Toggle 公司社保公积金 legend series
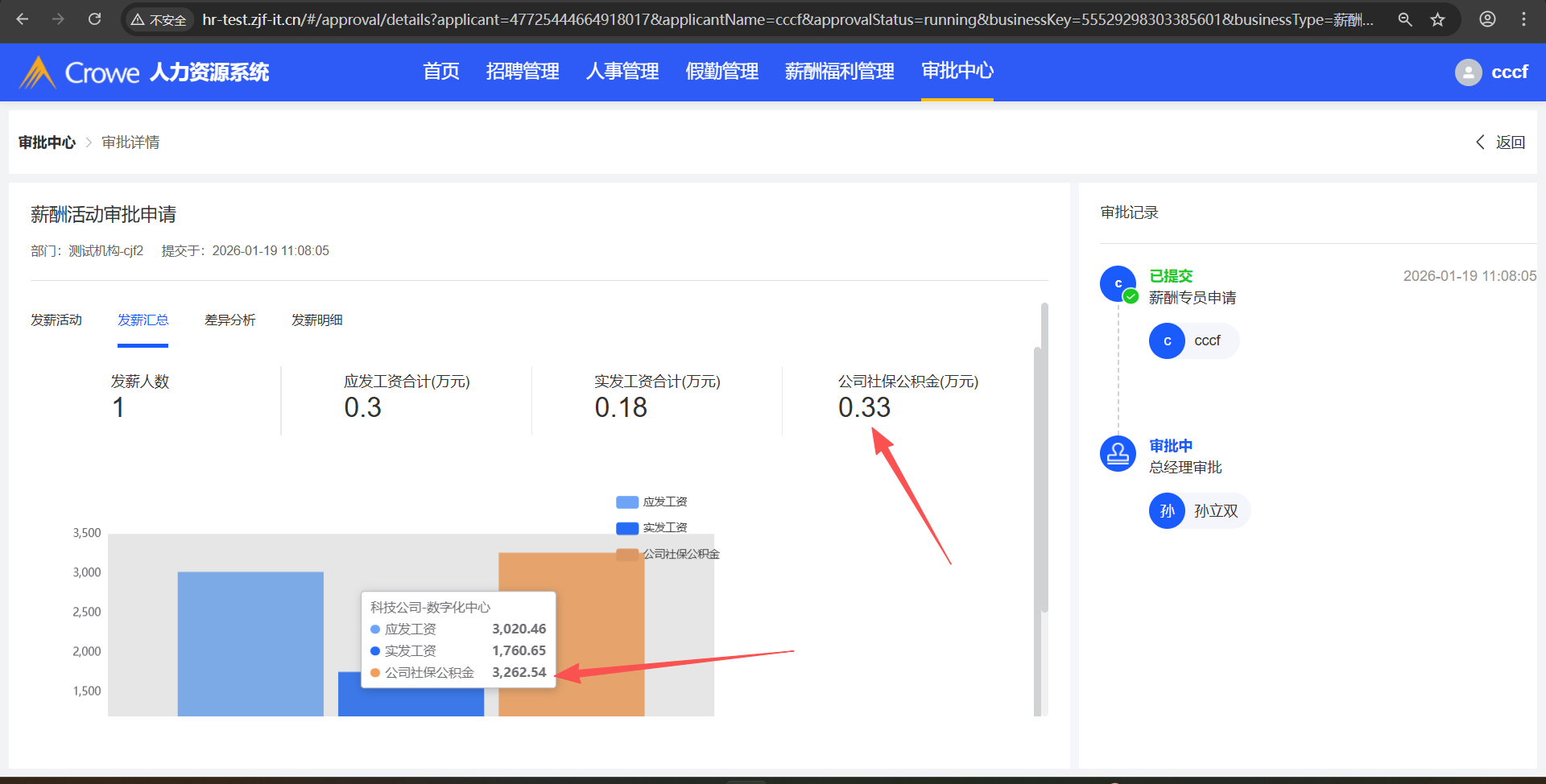The height and width of the screenshot is (784, 1546). (668, 555)
